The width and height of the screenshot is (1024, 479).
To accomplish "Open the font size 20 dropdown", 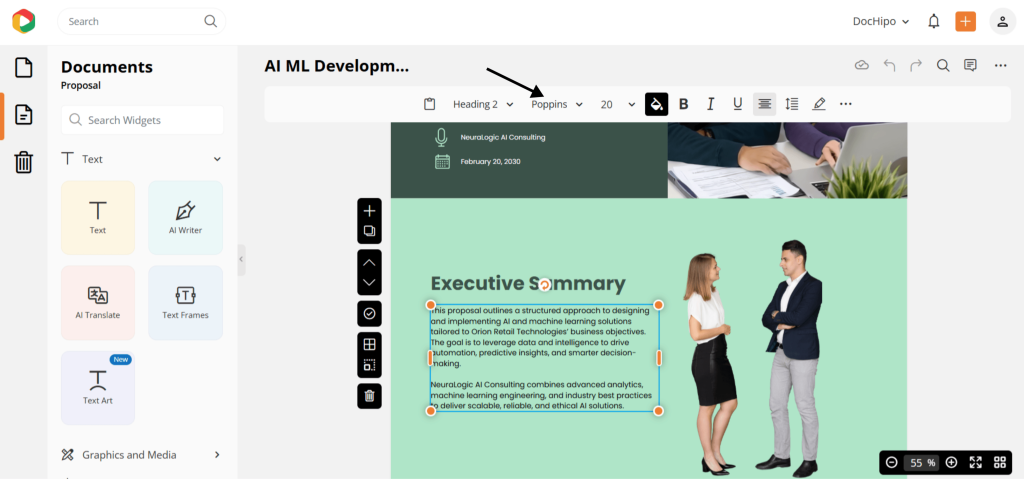I will click(618, 104).
